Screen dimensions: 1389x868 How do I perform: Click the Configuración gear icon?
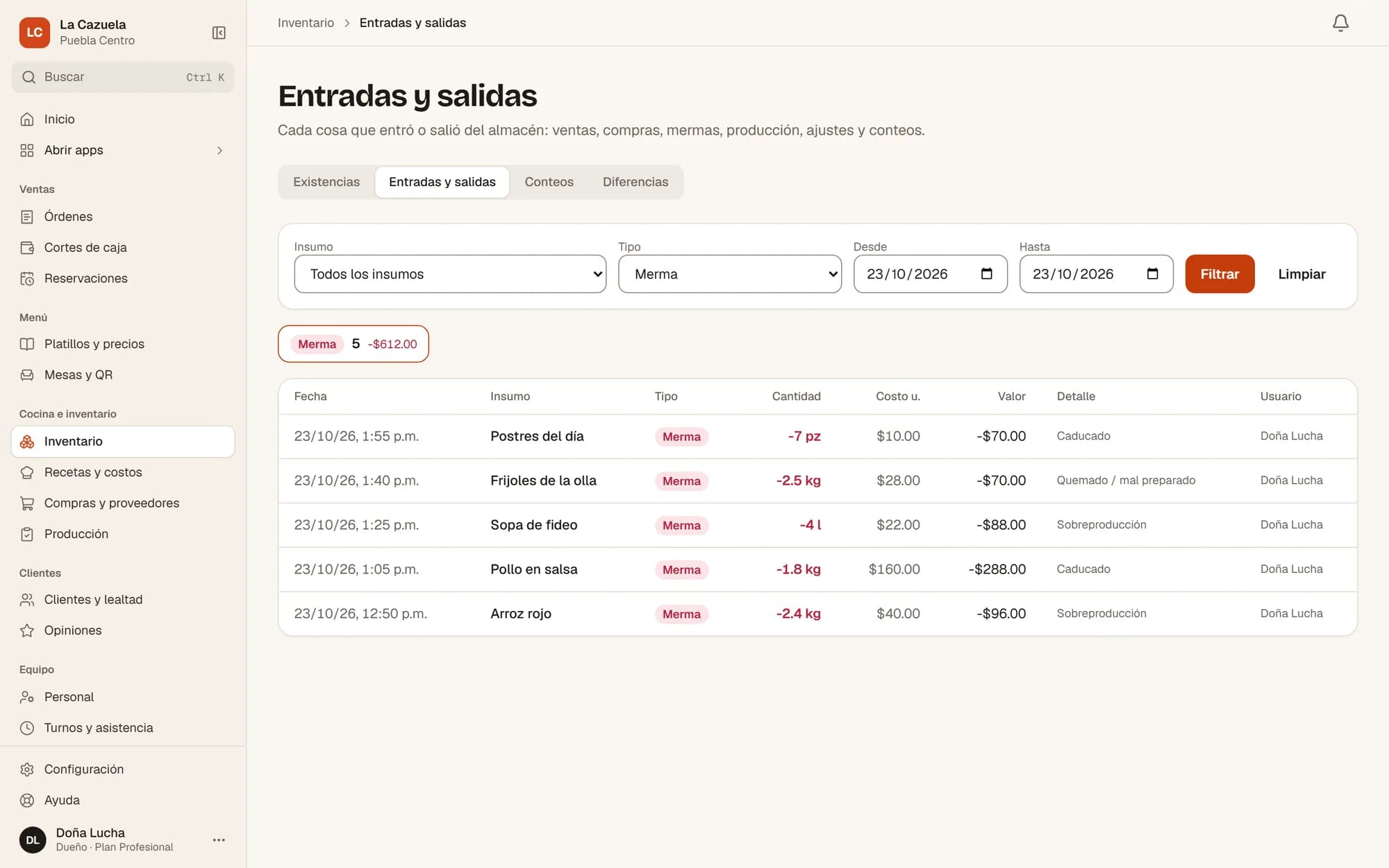pyautogui.click(x=27, y=769)
